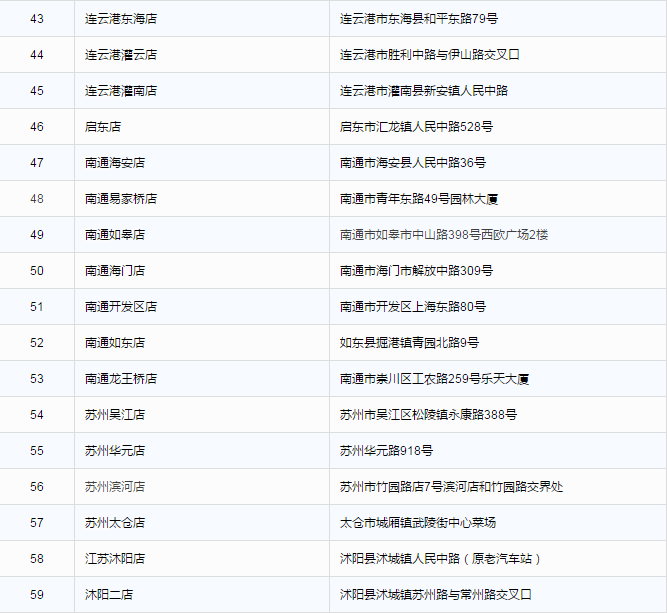Image resolution: width=667 pixels, height=613 pixels.
Task: Select row number 58 cell
Action: (37, 559)
